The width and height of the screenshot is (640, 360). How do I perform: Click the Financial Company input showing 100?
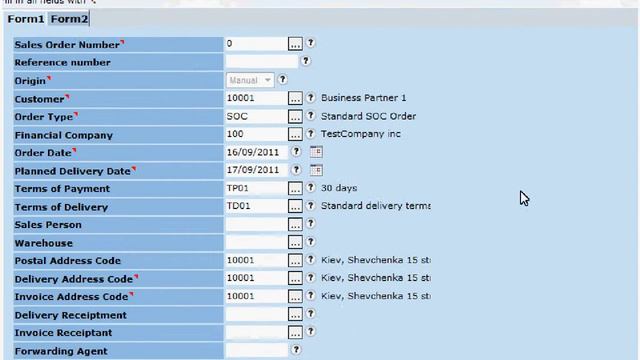coord(256,134)
